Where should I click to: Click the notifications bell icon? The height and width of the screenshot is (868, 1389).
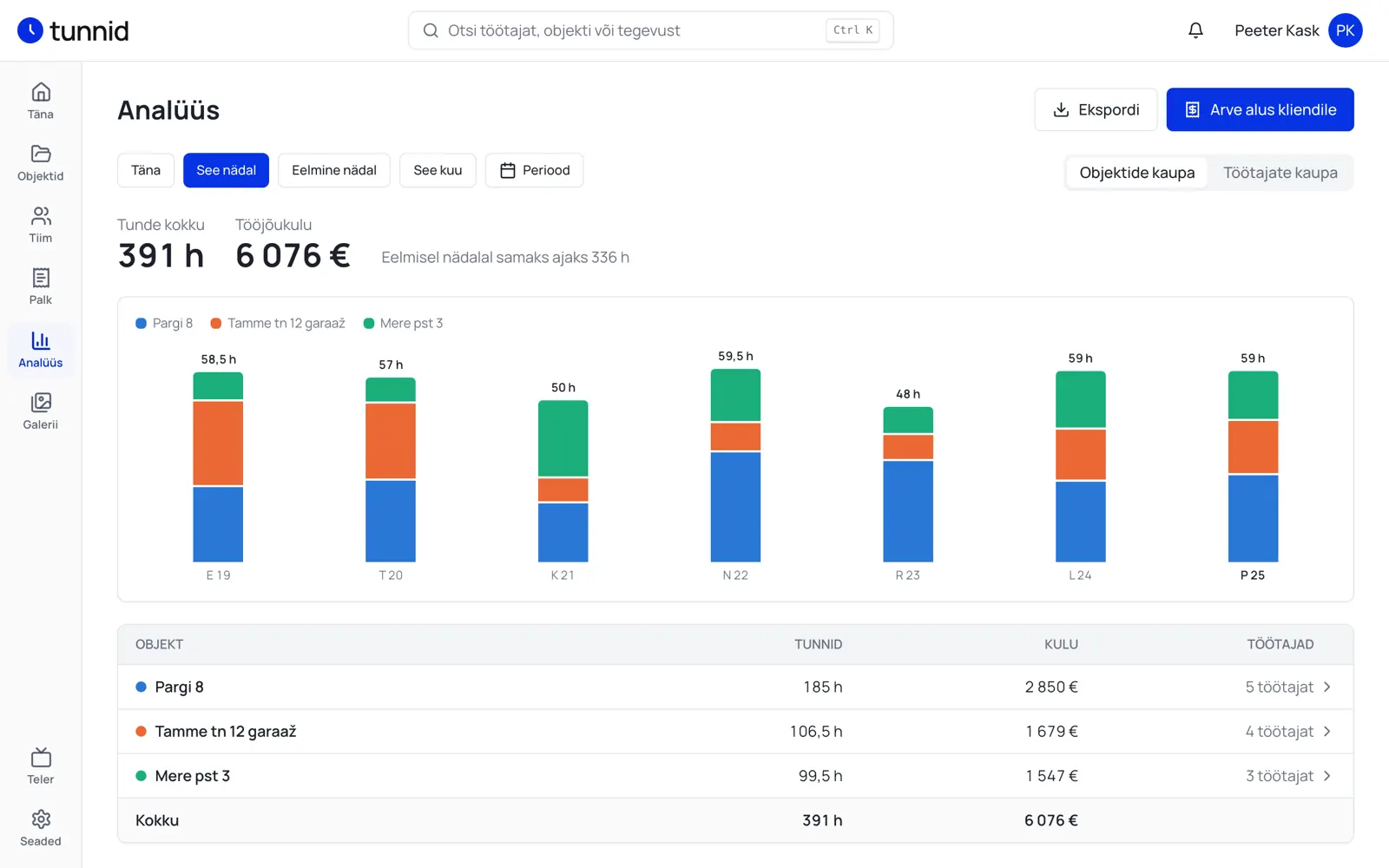coord(1195,30)
